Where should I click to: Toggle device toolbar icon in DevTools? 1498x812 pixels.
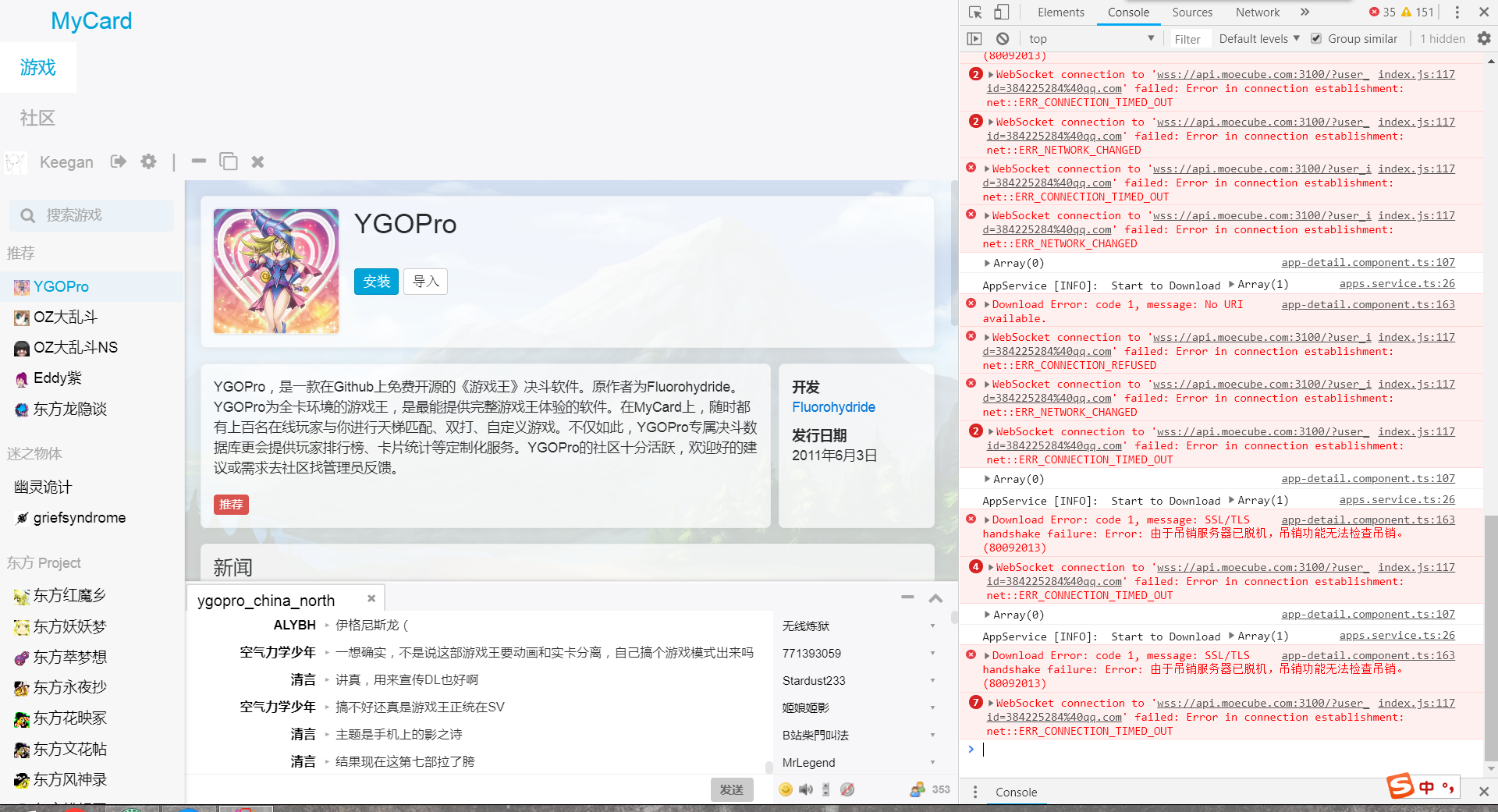point(1001,12)
